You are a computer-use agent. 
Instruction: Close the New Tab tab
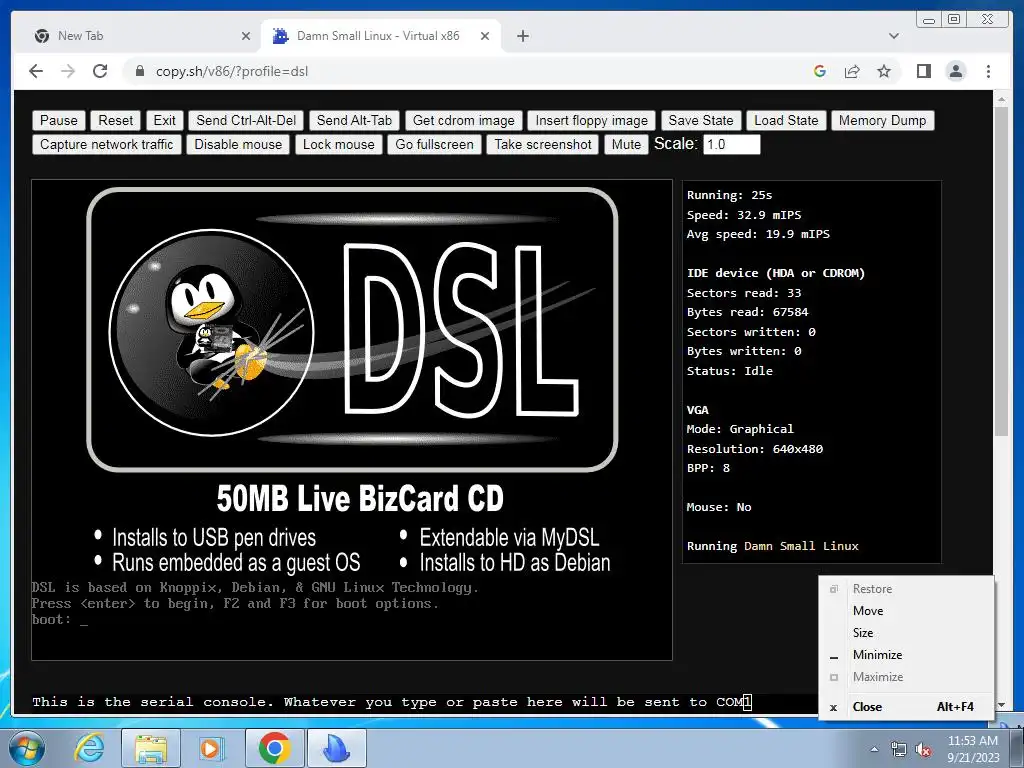coord(246,36)
